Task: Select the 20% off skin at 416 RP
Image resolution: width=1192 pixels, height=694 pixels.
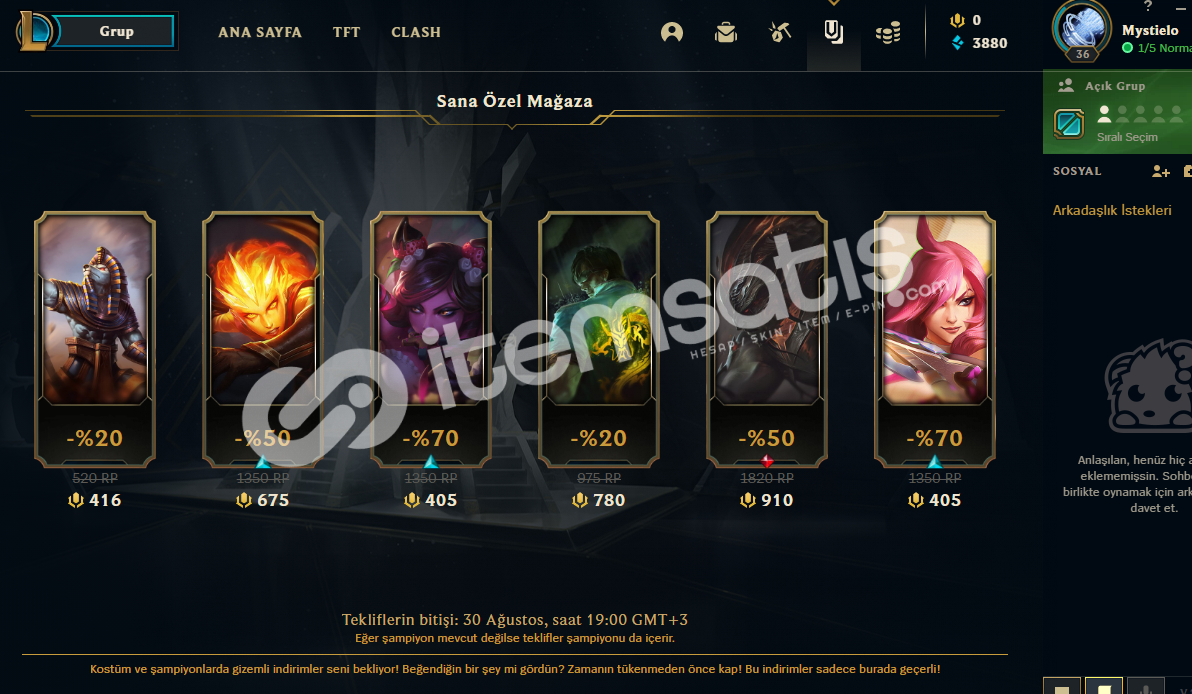Action: coord(95,339)
